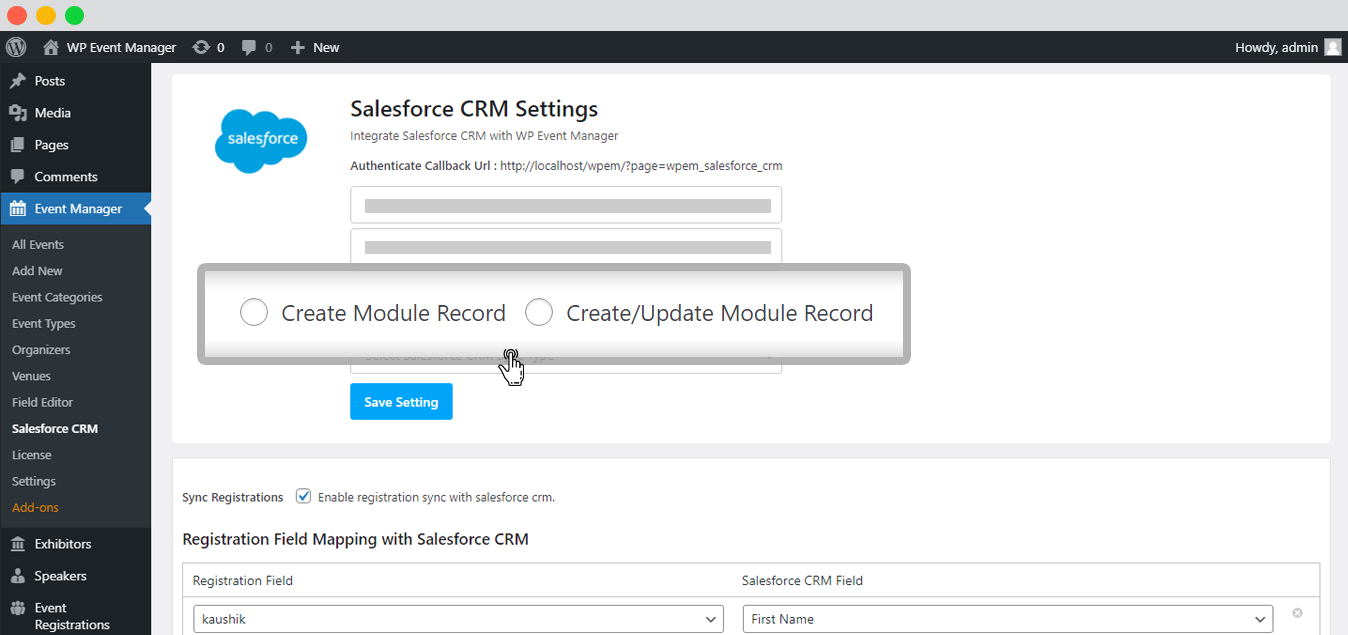Click the plus New icon
Image resolution: width=1348 pixels, height=635 pixels.
(297, 47)
